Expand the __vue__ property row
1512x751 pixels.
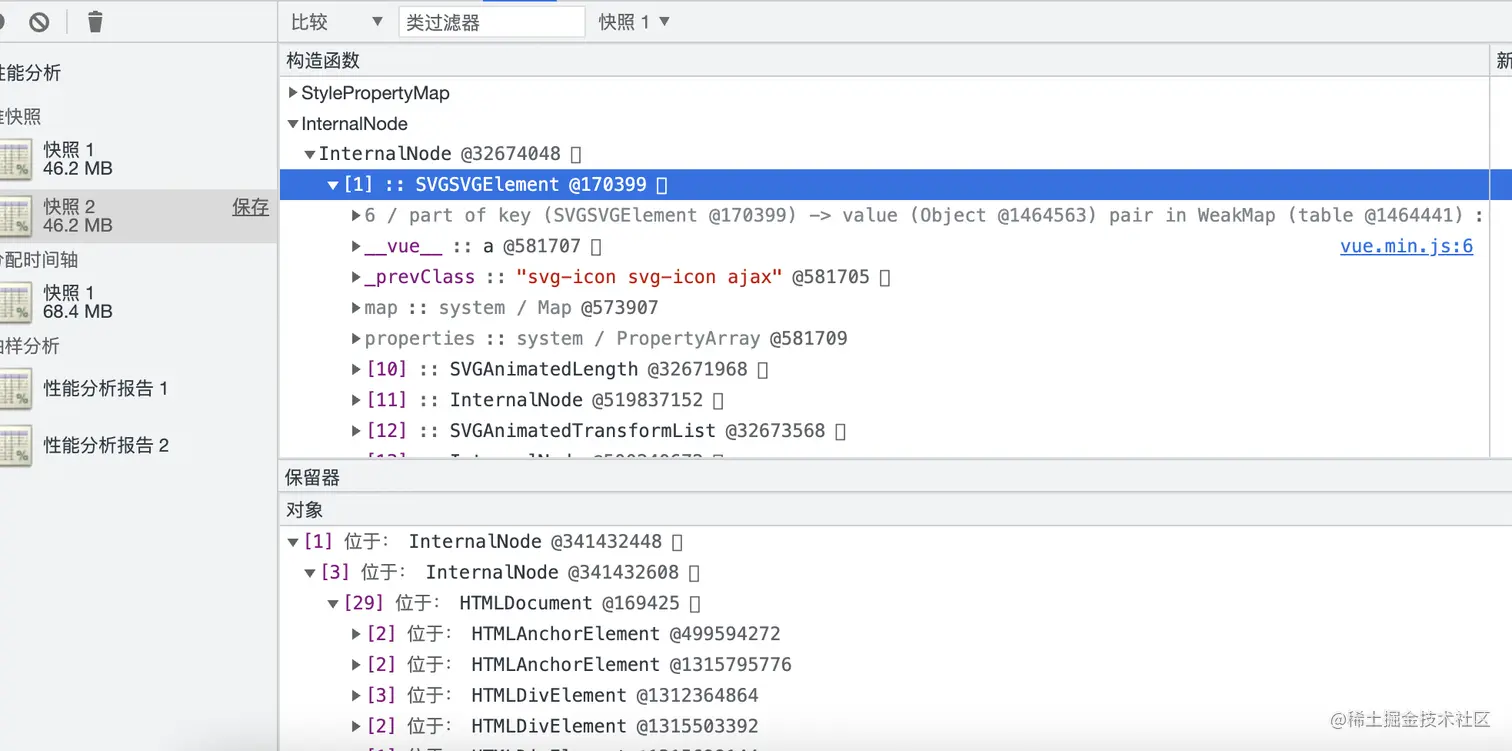(x=356, y=246)
